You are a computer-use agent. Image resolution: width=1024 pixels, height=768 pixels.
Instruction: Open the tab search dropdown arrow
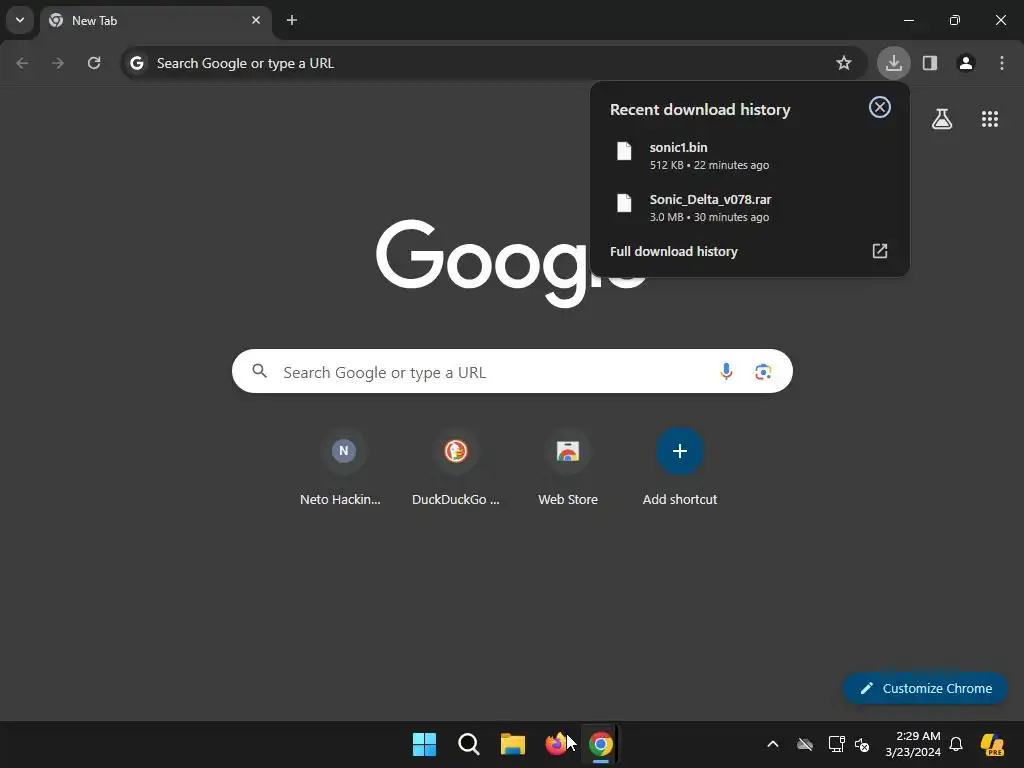(x=20, y=20)
